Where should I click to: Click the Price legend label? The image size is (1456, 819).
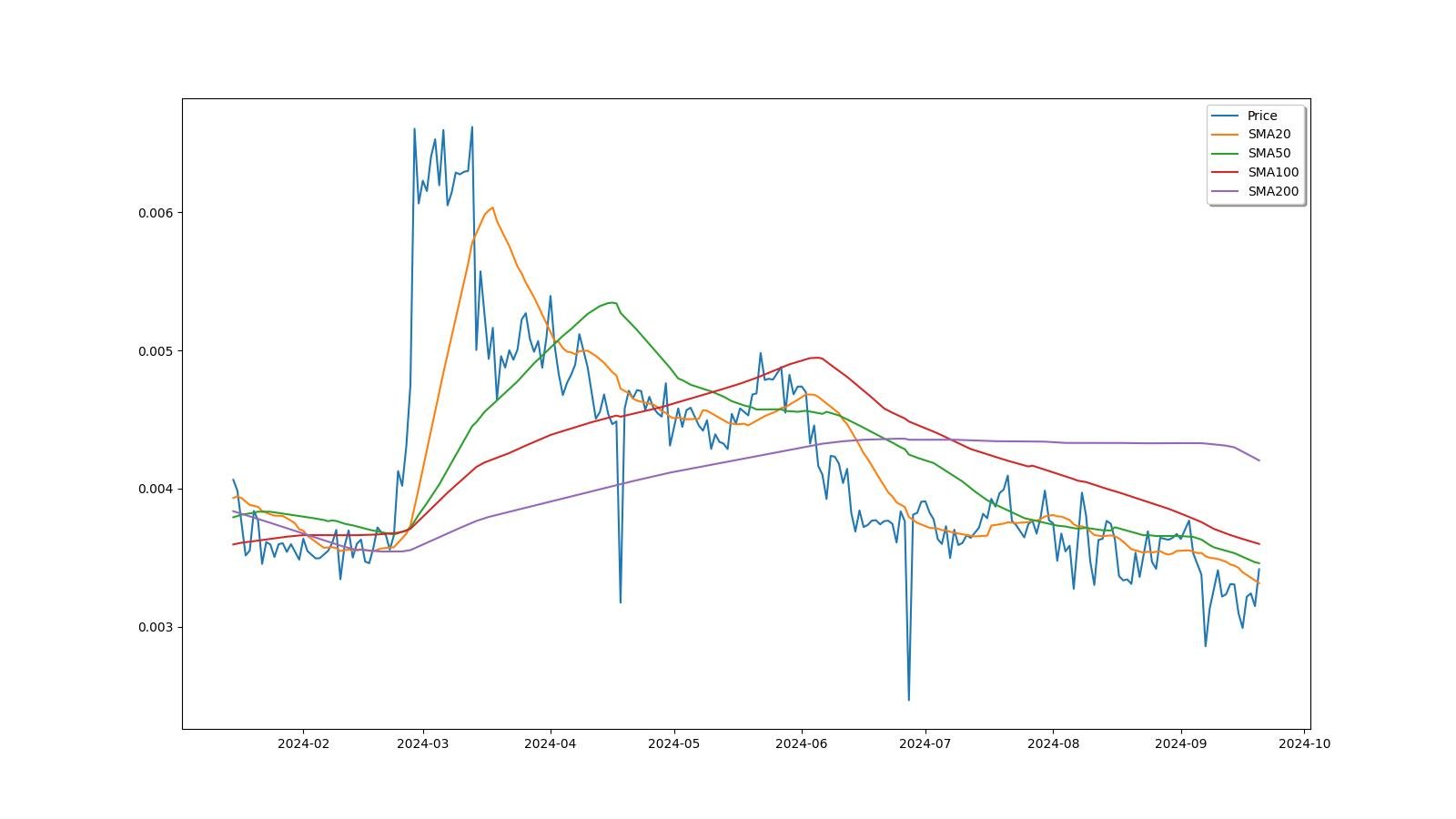[1262, 116]
